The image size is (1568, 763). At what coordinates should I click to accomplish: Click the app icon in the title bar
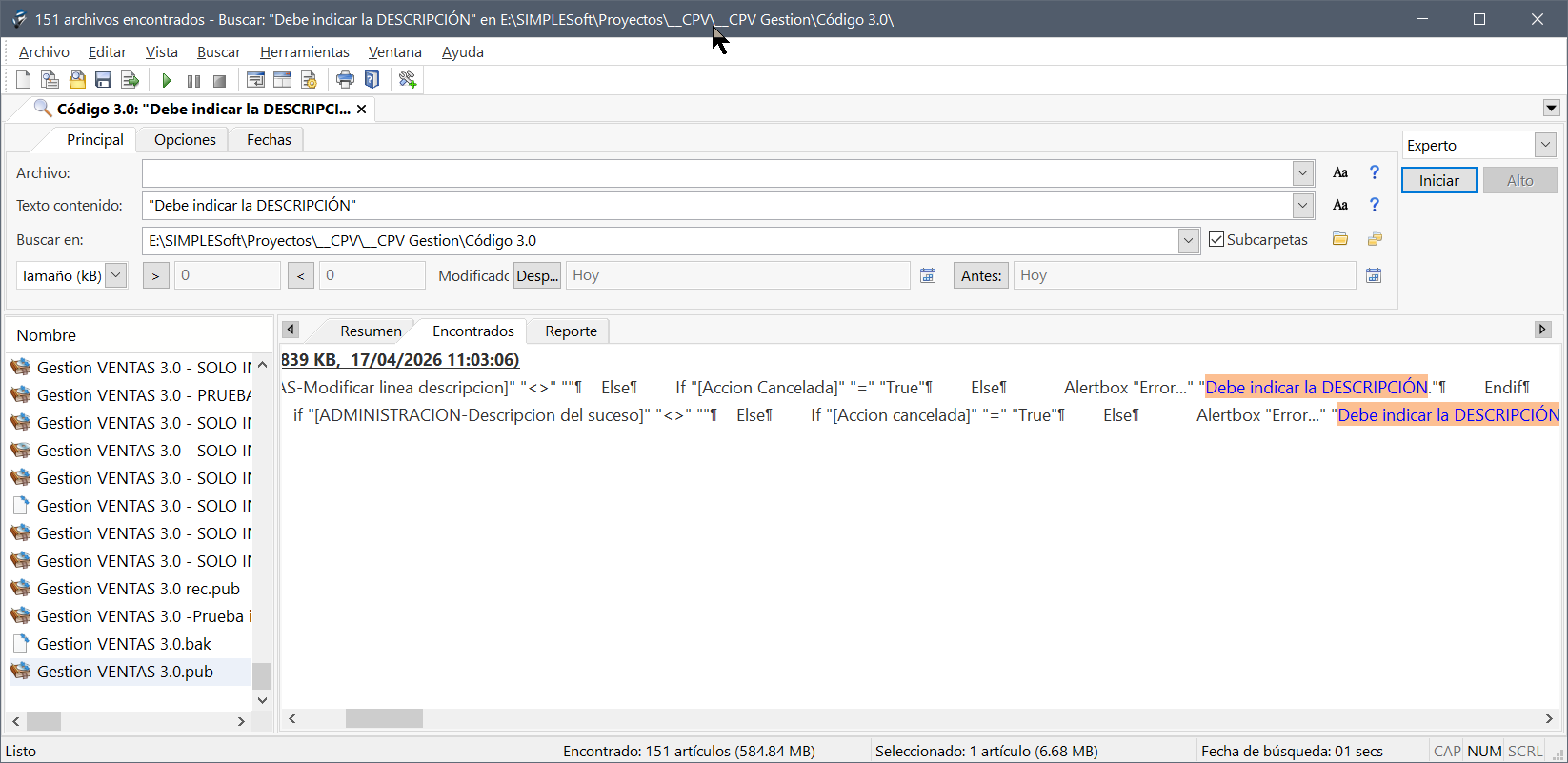(18, 19)
